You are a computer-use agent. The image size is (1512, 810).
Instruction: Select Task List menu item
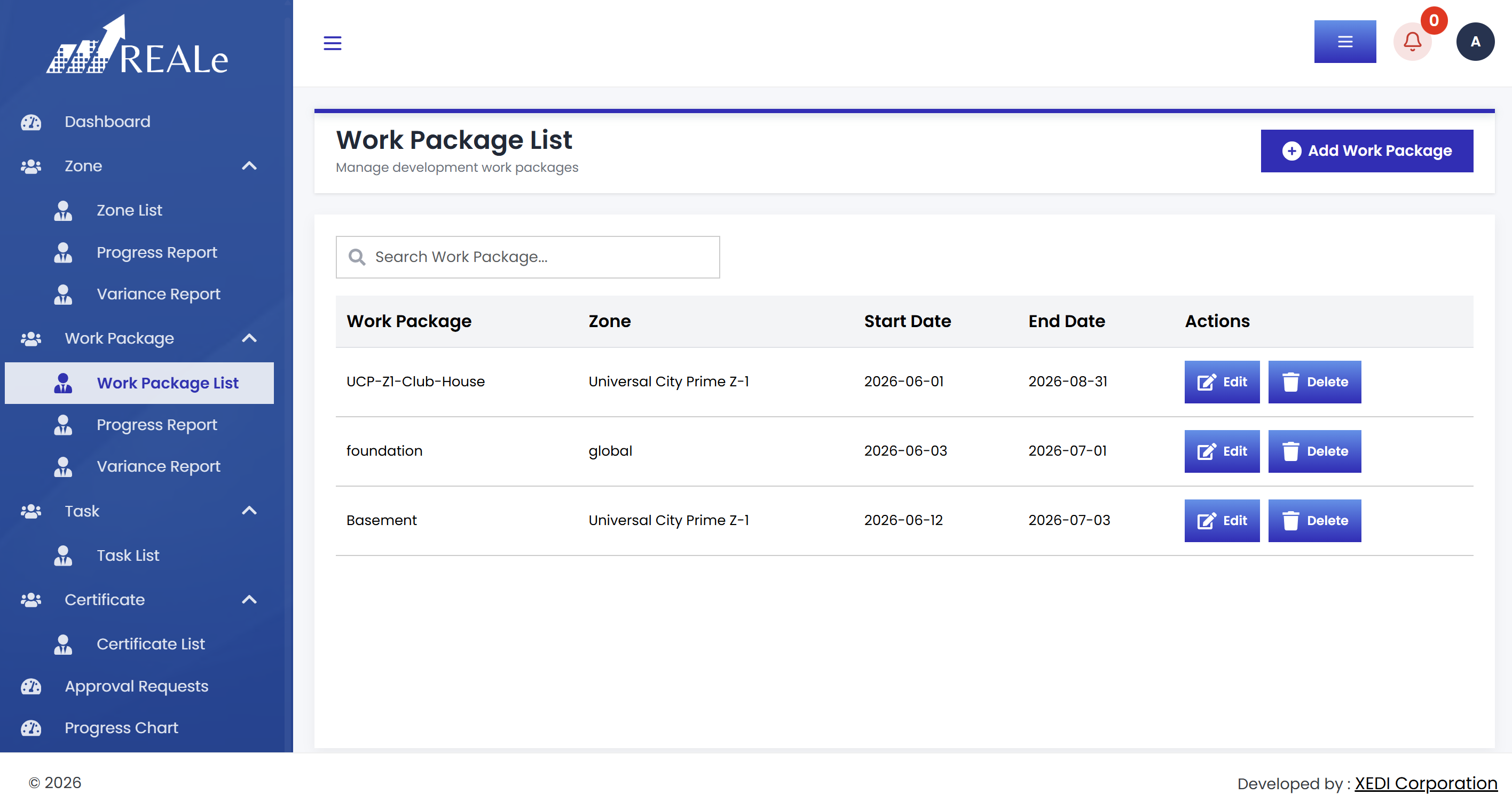point(128,555)
